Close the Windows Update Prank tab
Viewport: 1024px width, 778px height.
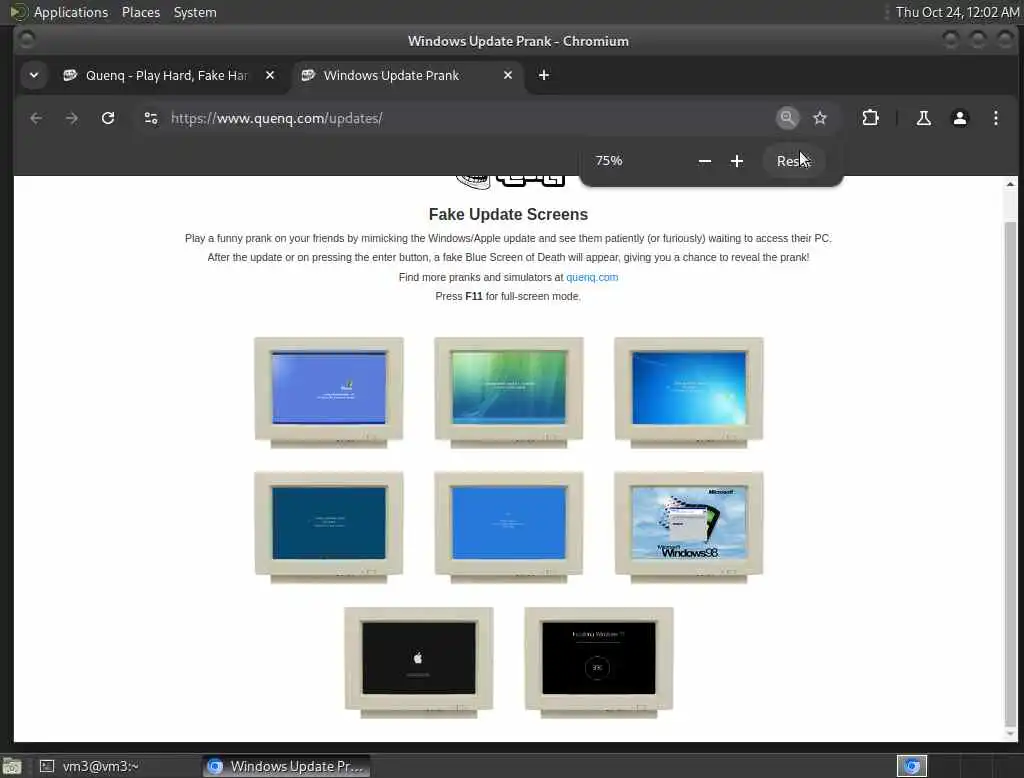coord(507,75)
